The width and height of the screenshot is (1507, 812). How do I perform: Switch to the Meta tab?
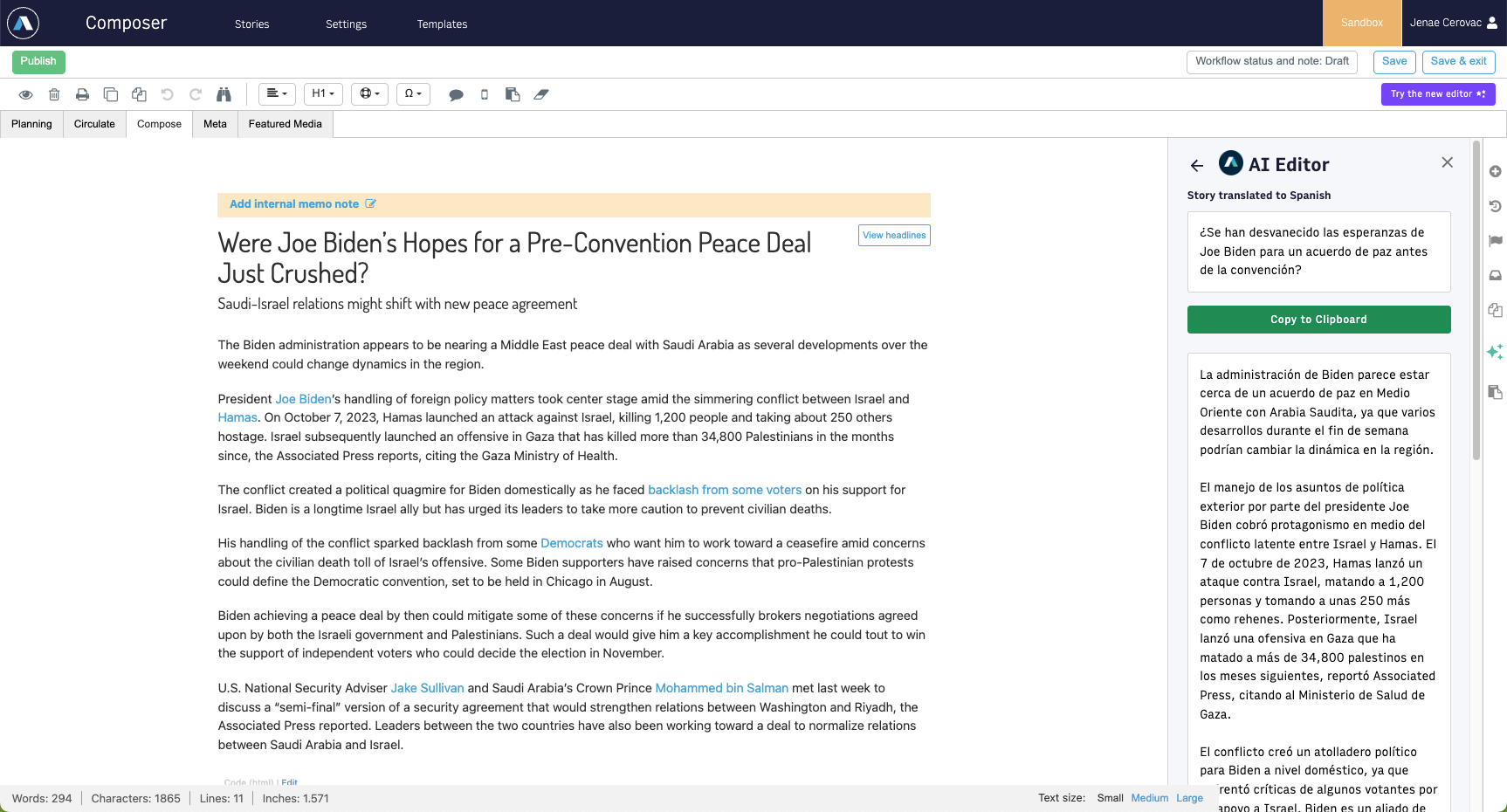click(x=216, y=124)
